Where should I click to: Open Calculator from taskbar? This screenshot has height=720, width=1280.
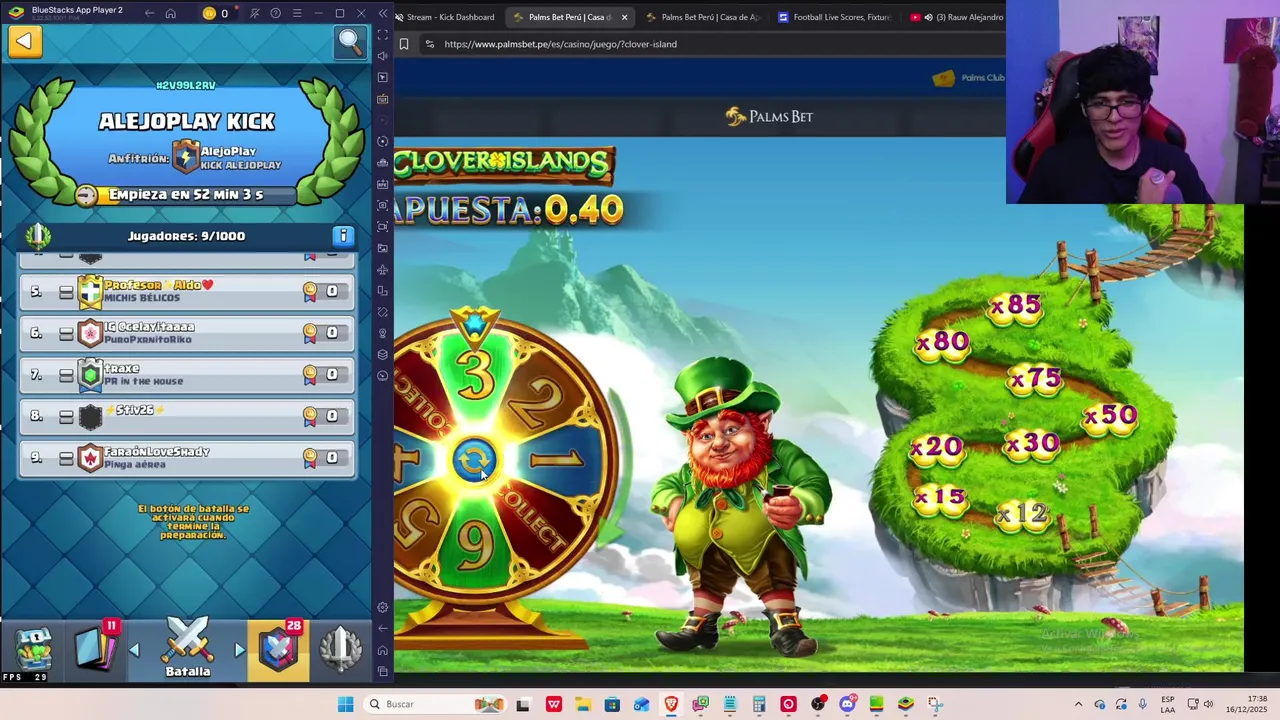click(x=759, y=704)
